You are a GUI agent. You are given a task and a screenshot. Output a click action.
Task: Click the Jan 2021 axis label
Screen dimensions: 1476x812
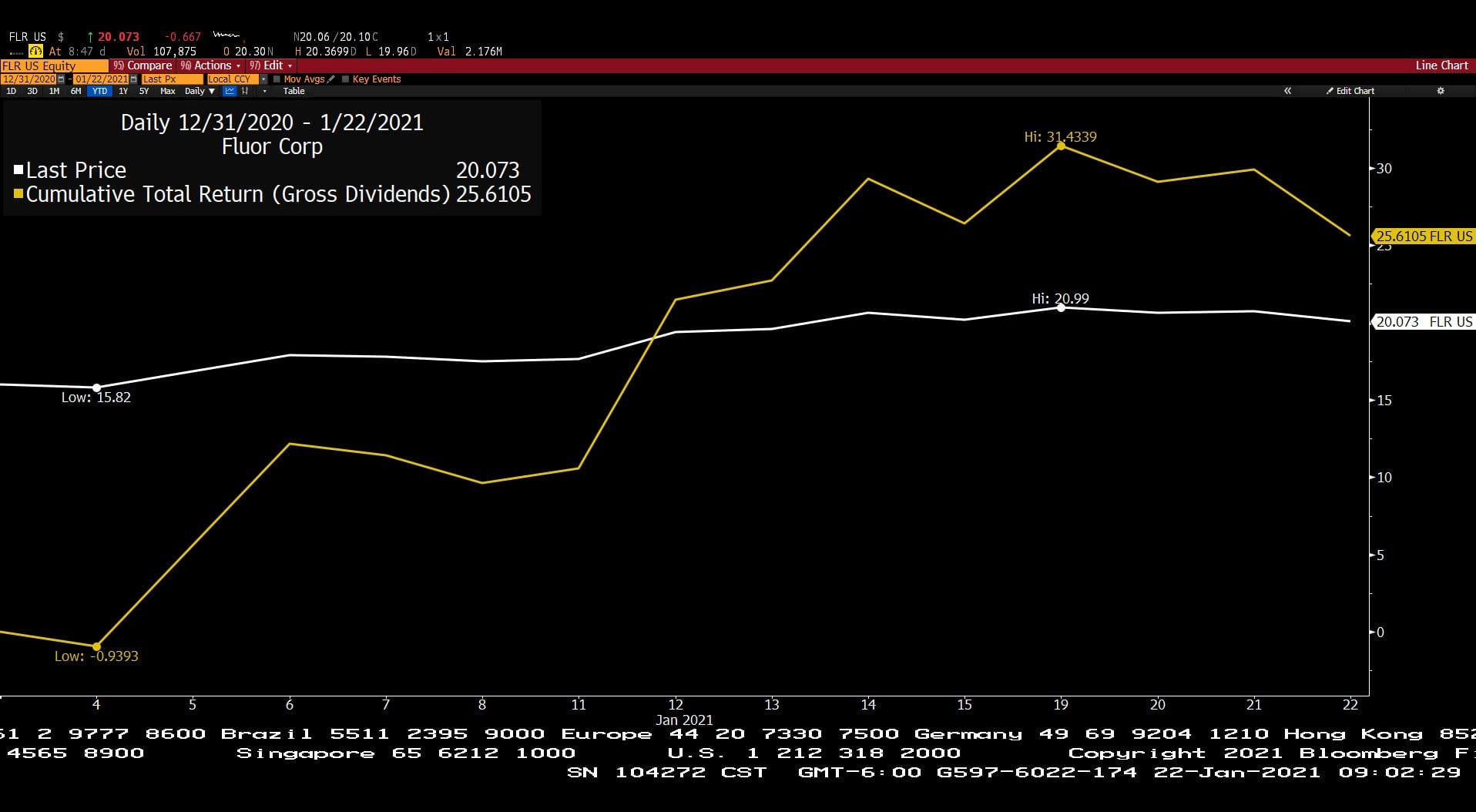[x=684, y=720]
